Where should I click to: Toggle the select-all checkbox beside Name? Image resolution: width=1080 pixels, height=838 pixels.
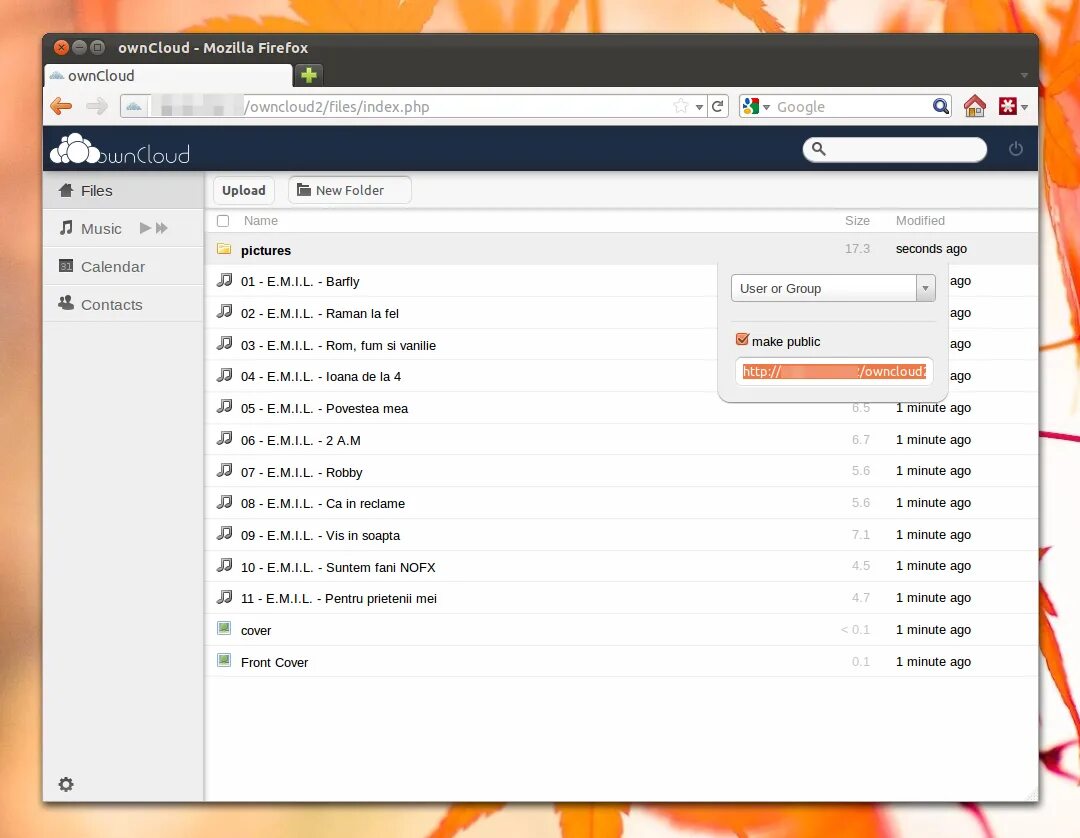[x=223, y=221]
